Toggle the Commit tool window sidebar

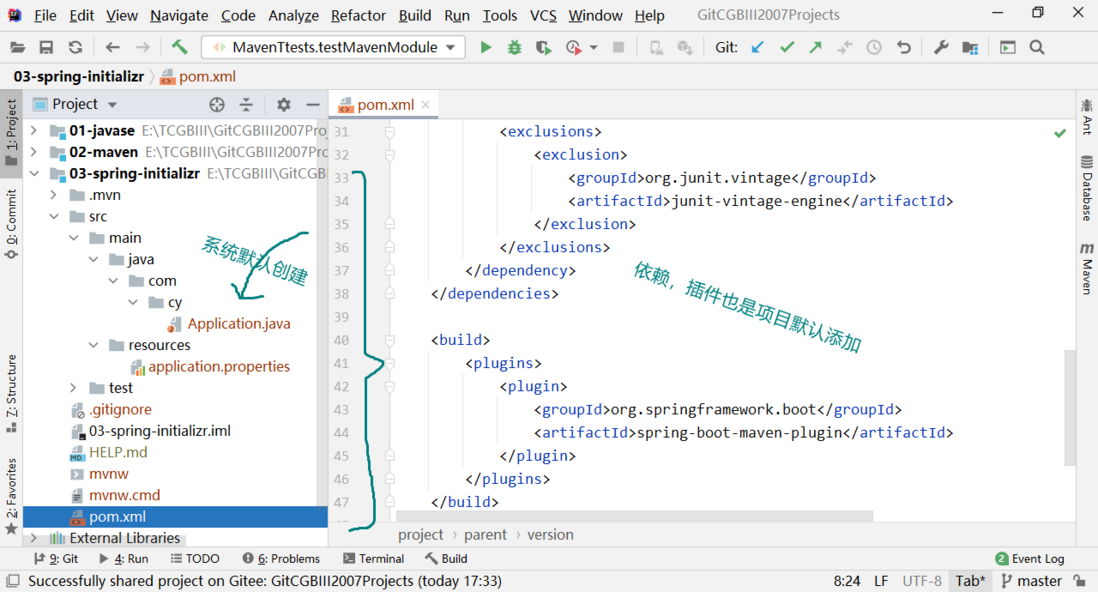click(11, 224)
